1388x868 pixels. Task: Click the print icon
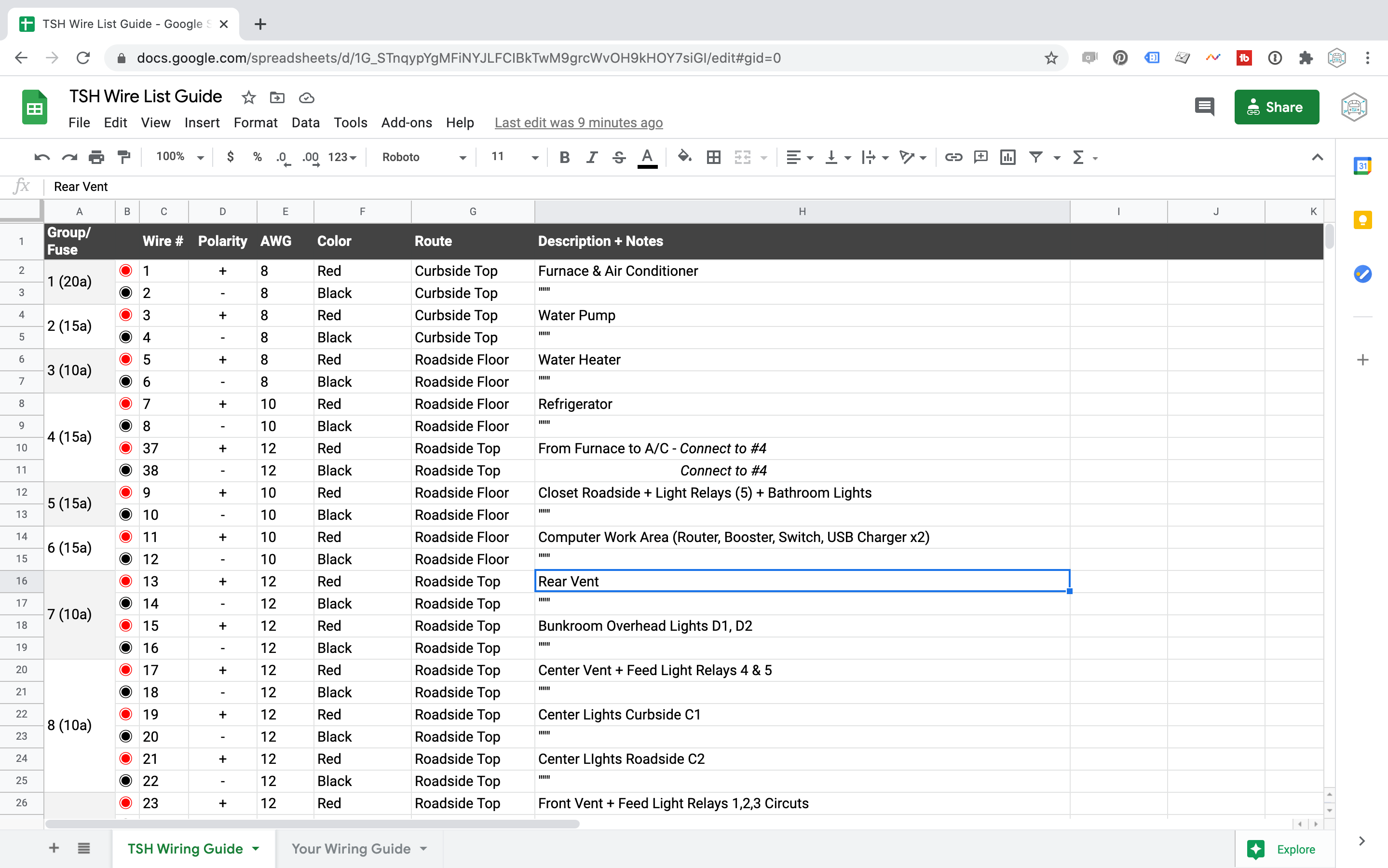[96, 157]
